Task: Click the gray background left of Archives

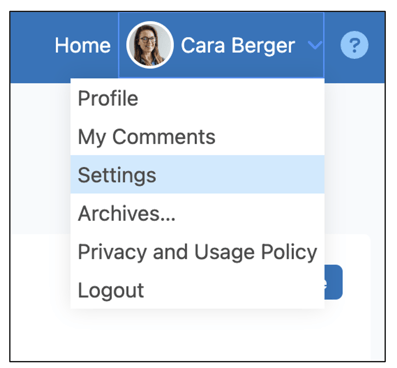Action: pos(40,213)
